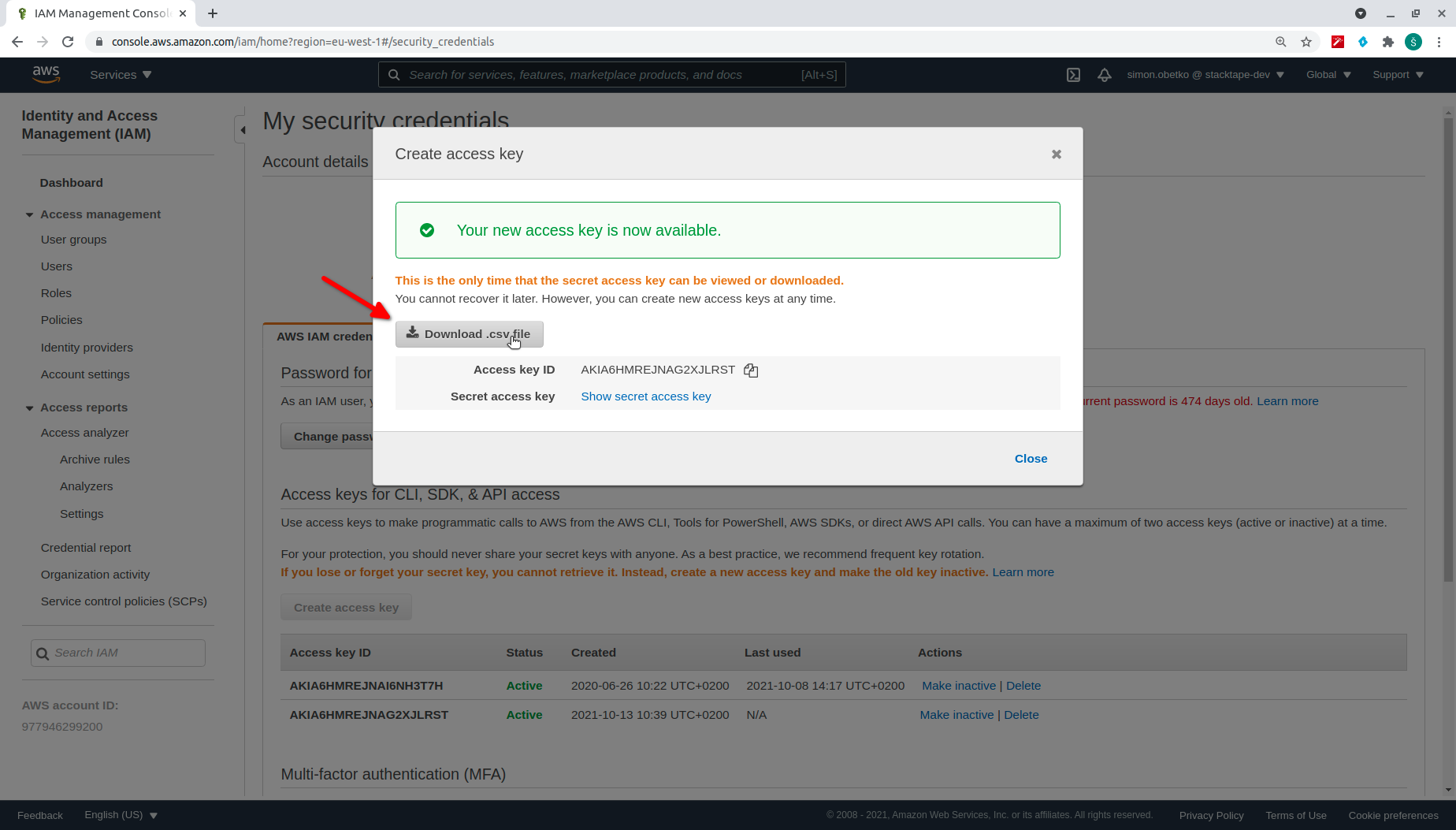Delete access key AKIA6HMREJNAG2XJLRST
1456x830 pixels.
coord(1021,715)
